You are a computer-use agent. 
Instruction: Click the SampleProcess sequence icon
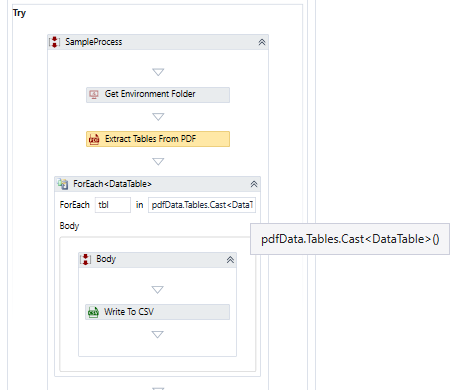[x=55, y=42]
